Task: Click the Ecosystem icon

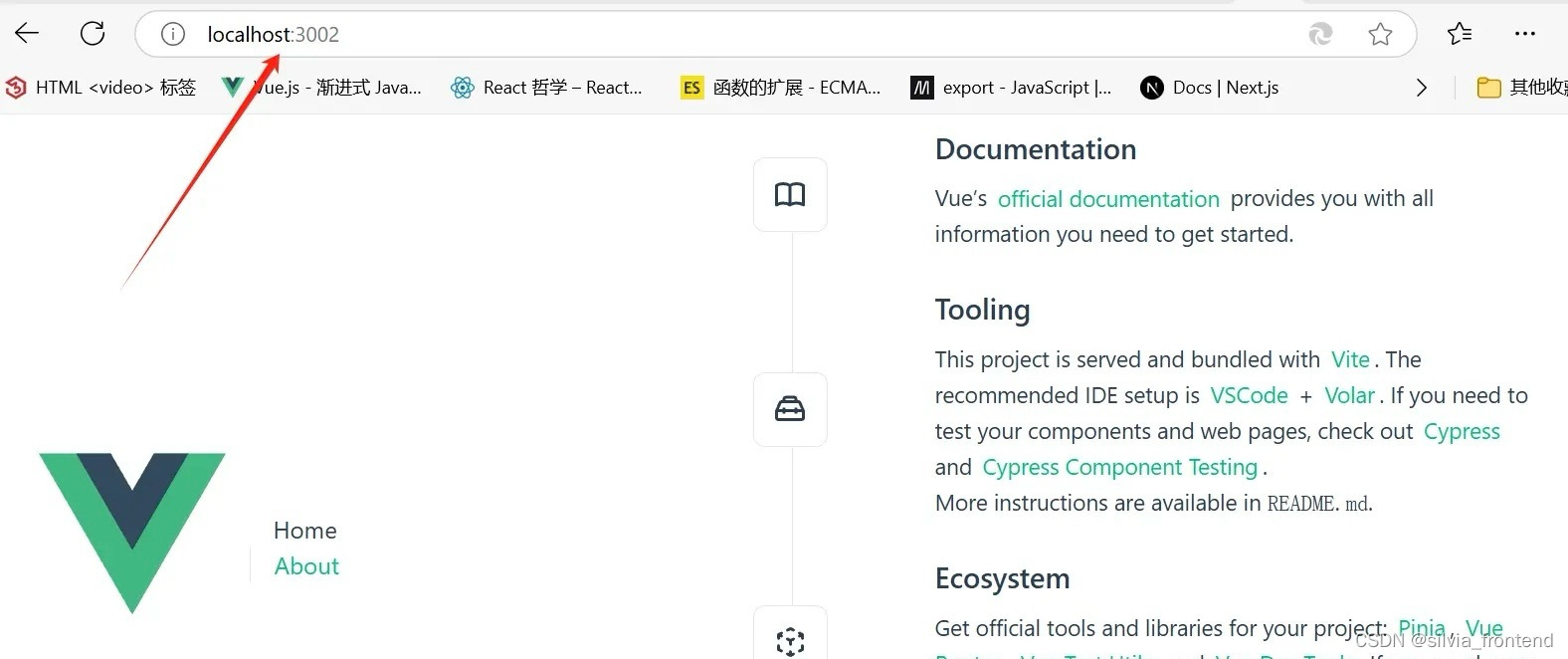Action: coord(790,633)
